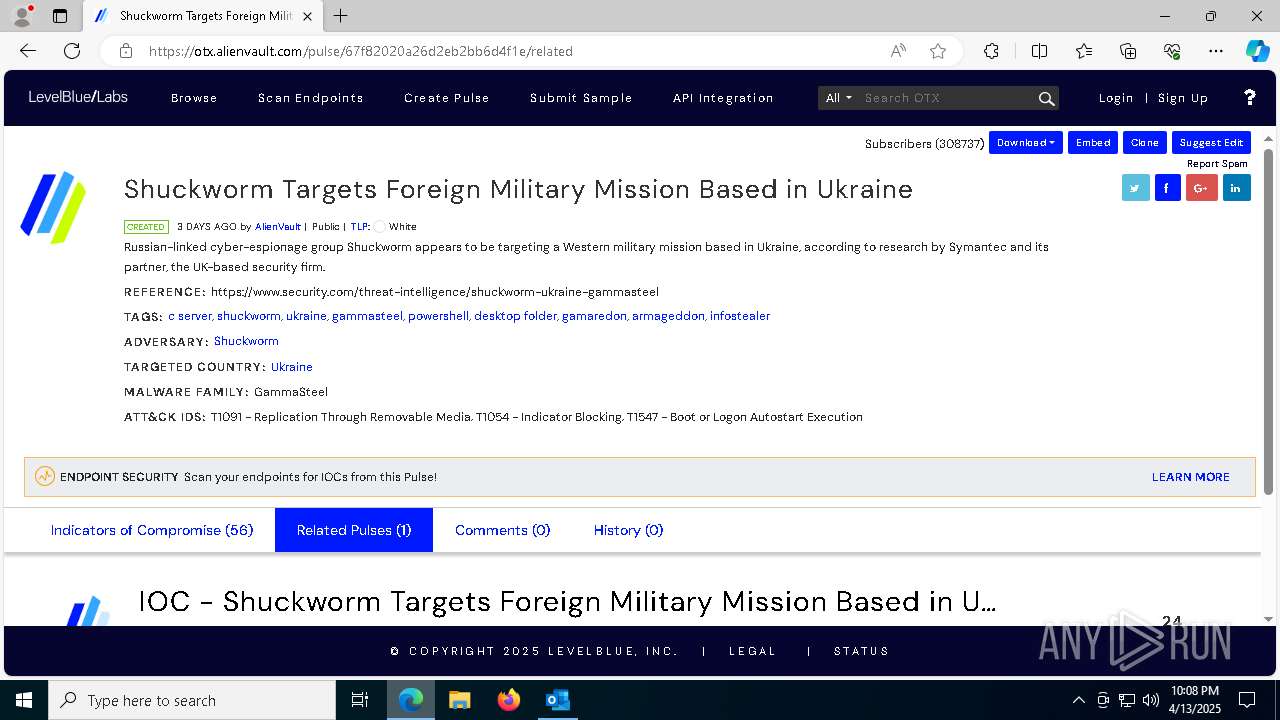Screen dimensions: 1280x720
Task: Close the Shuckworm tab
Action: coord(307,16)
